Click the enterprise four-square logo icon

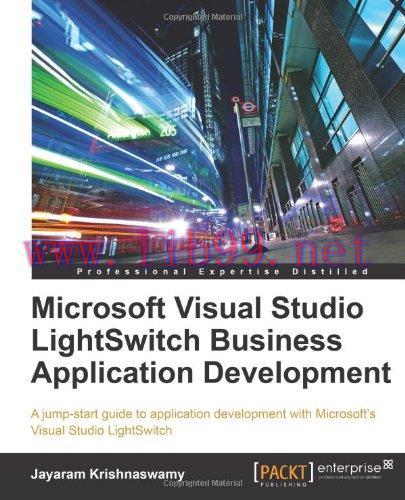388,465
